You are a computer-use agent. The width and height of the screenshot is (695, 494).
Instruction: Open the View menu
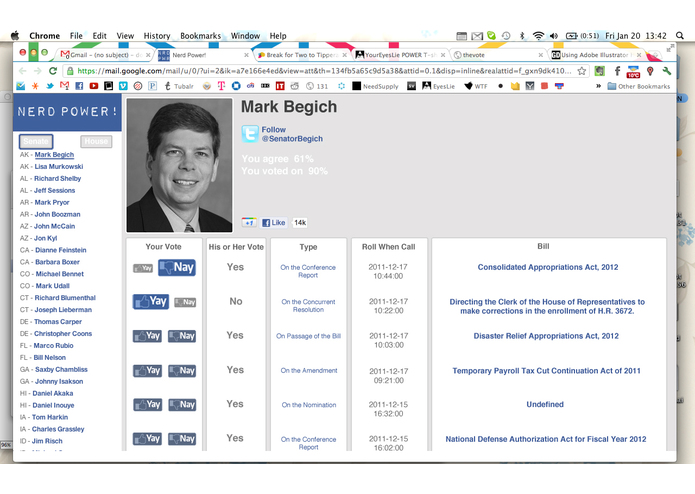pos(125,36)
